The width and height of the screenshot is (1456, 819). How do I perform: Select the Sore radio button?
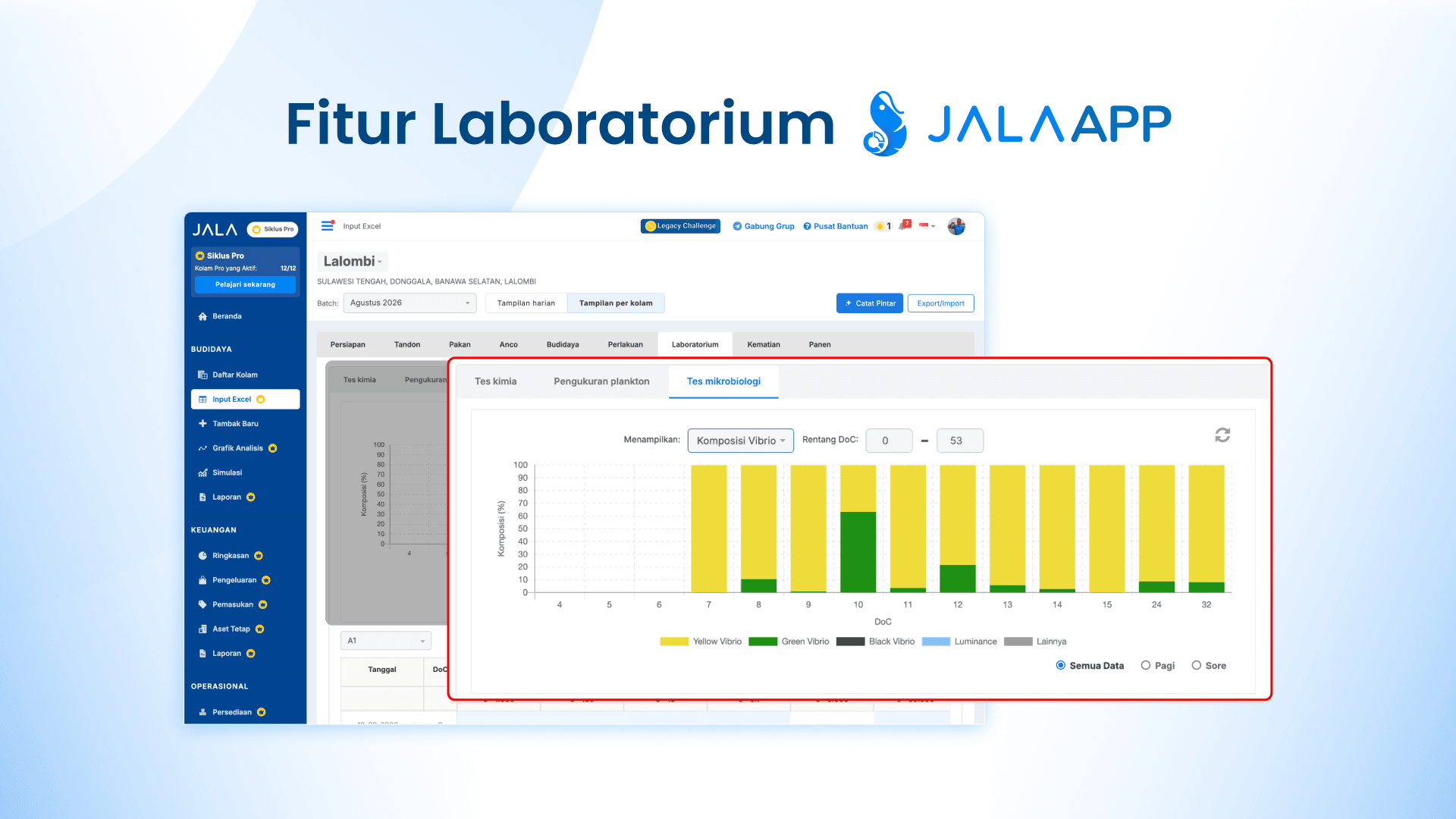tap(1197, 665)
